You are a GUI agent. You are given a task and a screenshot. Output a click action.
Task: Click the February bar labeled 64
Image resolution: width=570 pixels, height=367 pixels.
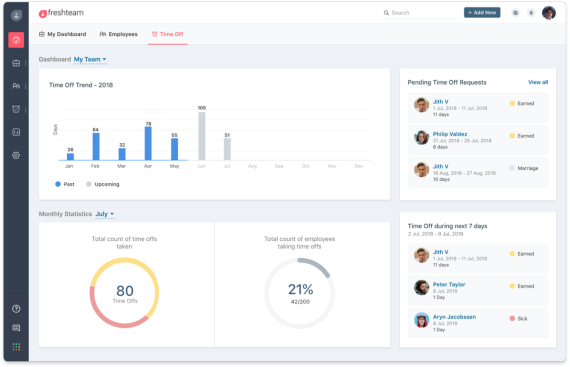tap(96, 146)
